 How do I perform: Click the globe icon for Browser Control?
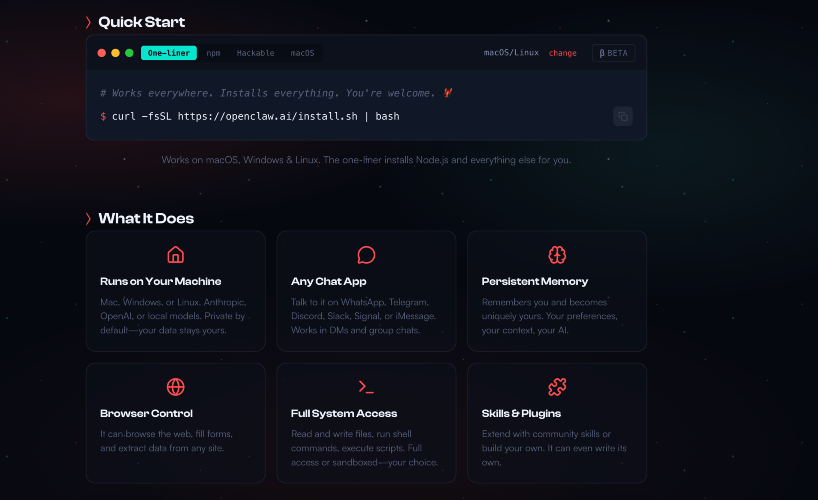(176, 387)
